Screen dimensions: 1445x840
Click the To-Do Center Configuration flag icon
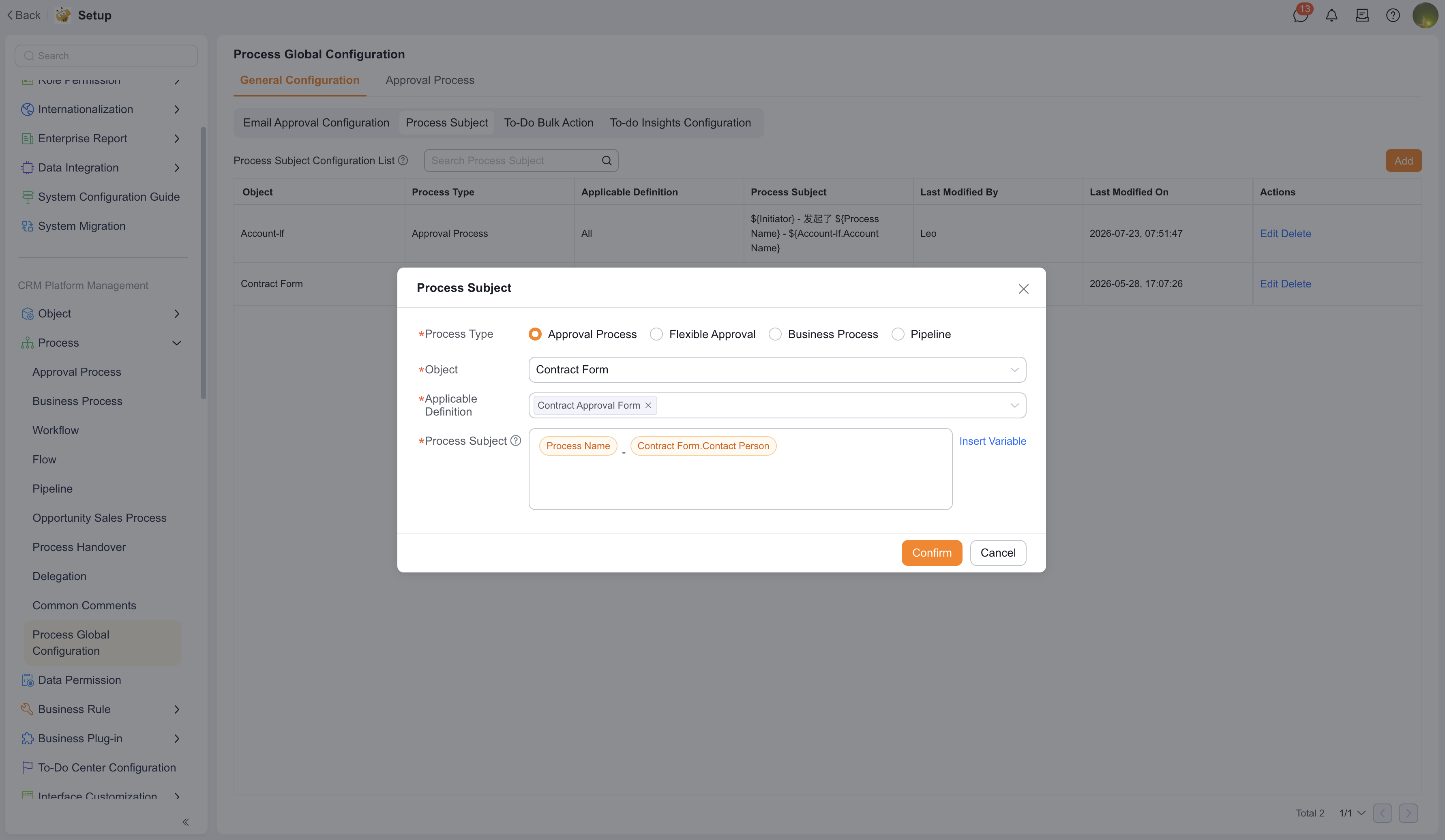pyautogui.click(x=27, y=767)
